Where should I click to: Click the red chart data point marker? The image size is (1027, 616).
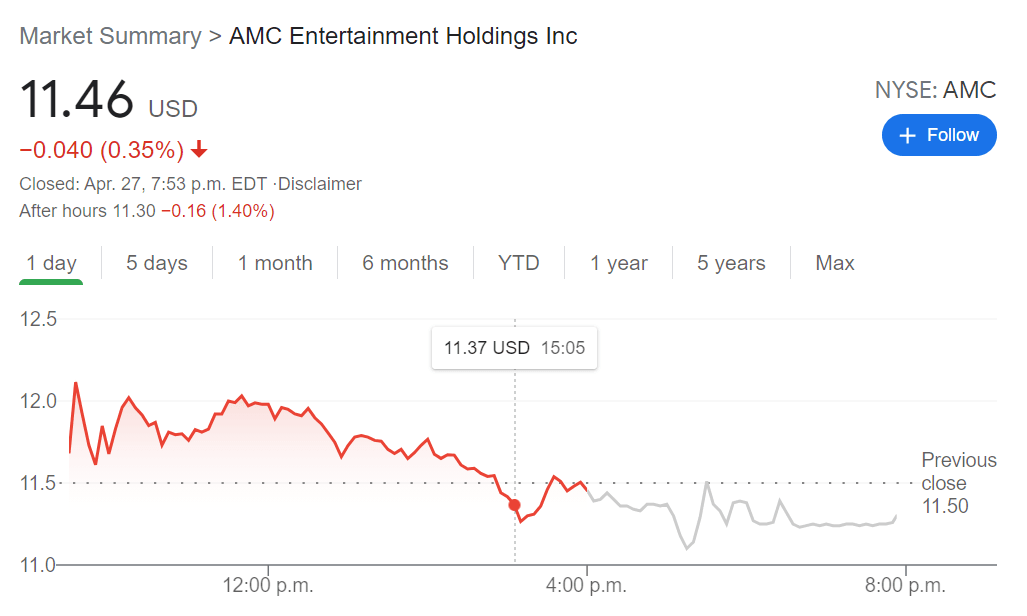pyautogui.click(x=514, y=505)
